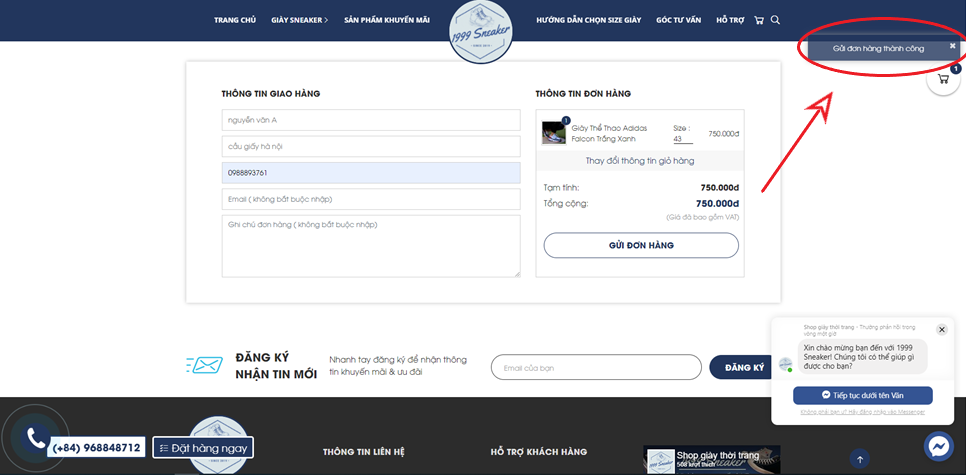Click the scroll-to-top arrow button
Image resolution: width=966 pixels, height=475 pixels.
(x=861, y=460)
